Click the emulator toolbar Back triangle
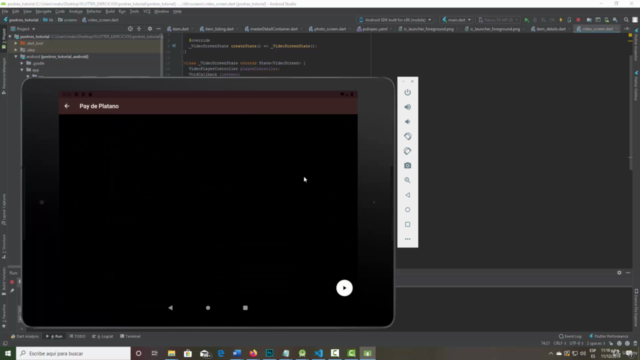Screen dimensions: 640x360 coord(407,195)
